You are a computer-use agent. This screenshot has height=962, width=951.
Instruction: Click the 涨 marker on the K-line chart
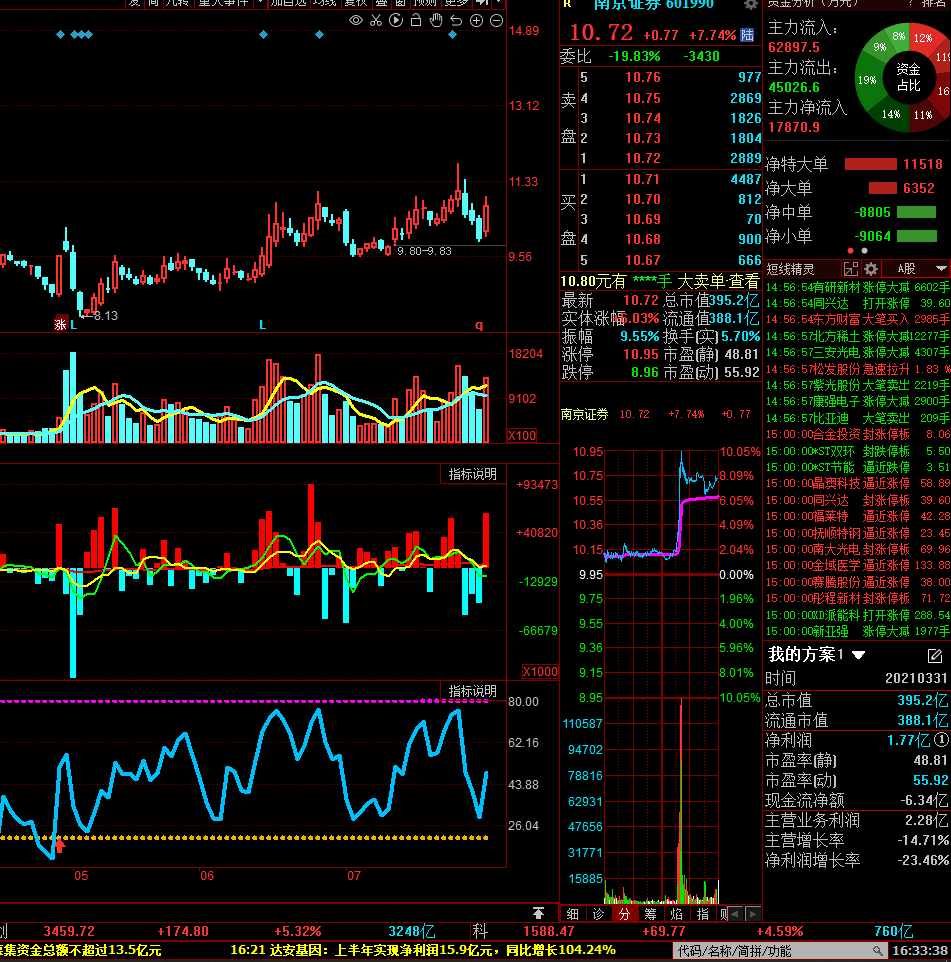click(60, 324)
